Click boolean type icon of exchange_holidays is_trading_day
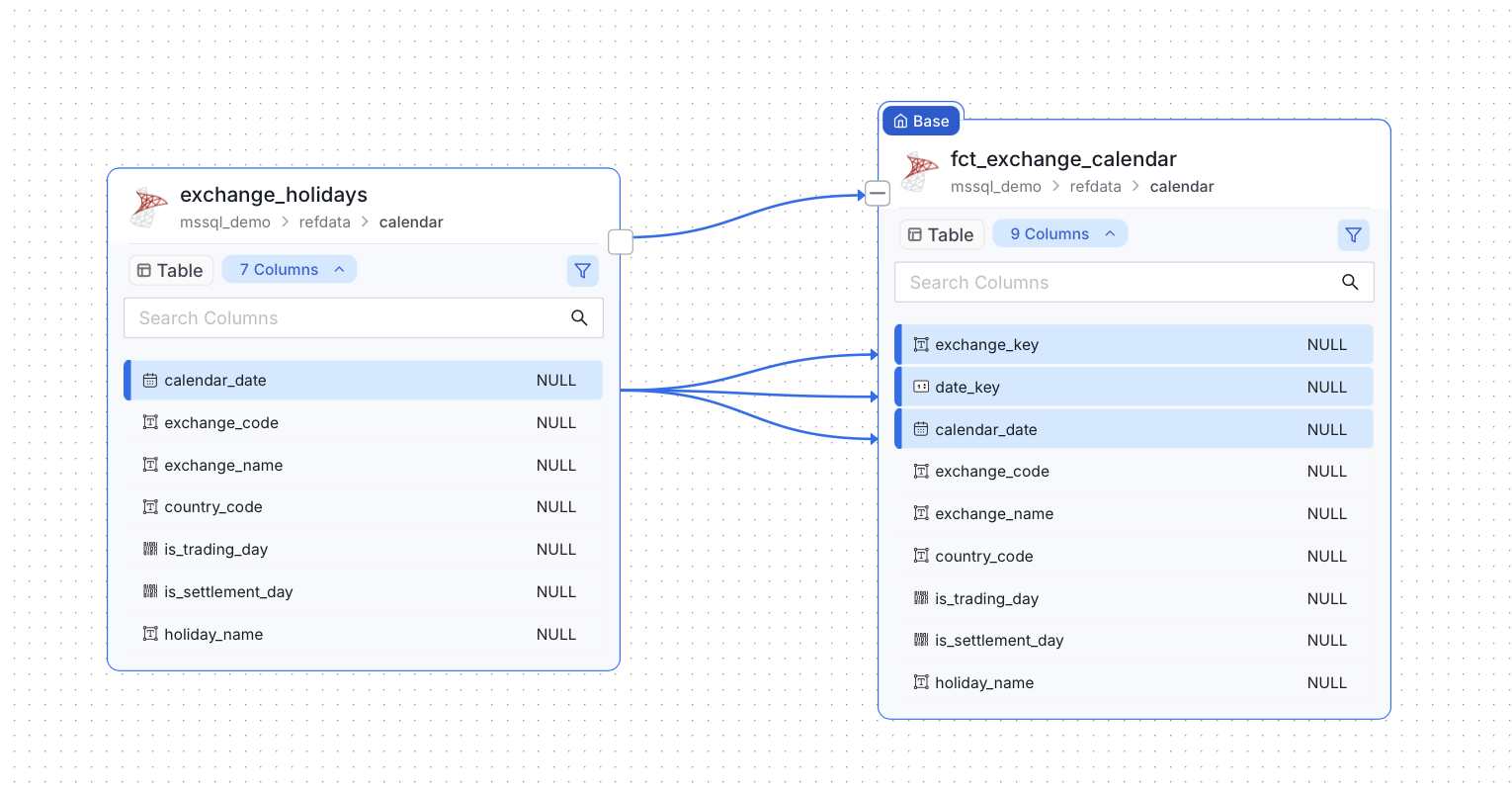 point(150,549)
